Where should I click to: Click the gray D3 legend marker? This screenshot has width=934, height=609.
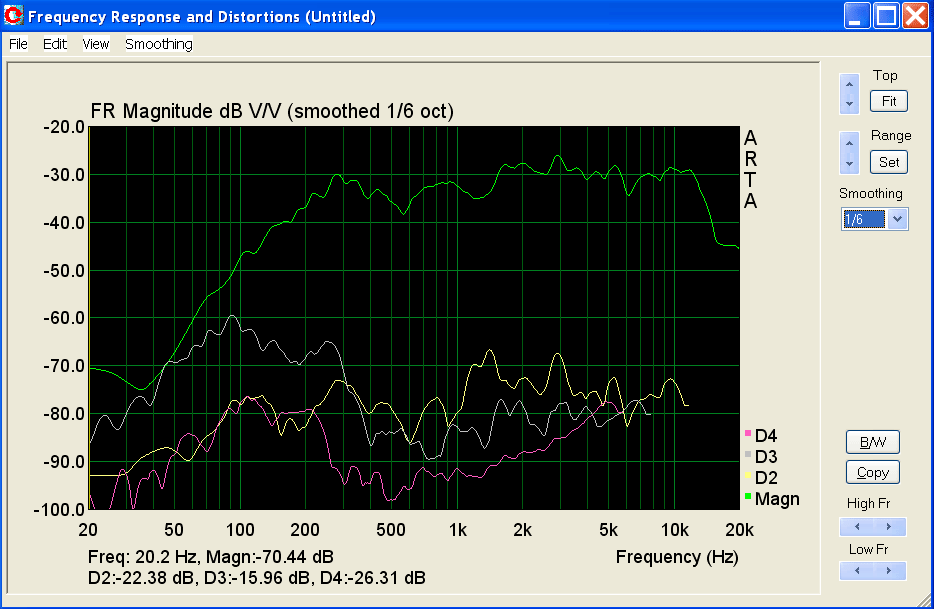[748, 454]
